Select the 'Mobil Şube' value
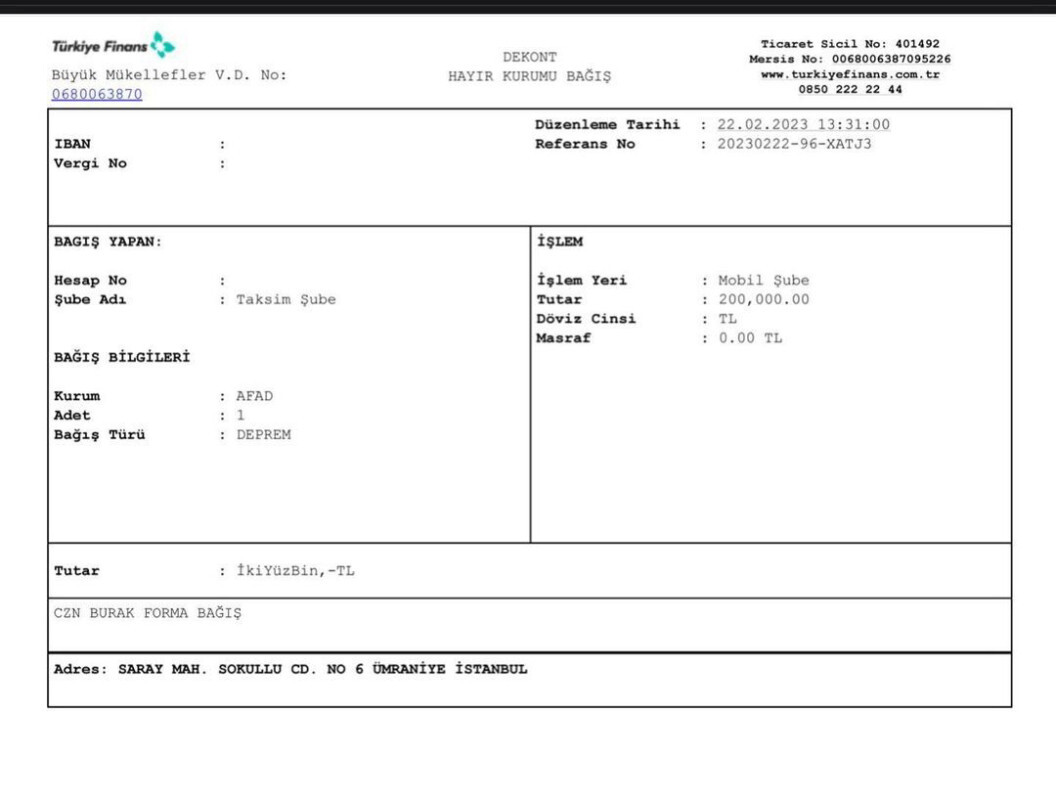This screenshot has width=1056, height=800. (764, 280)
